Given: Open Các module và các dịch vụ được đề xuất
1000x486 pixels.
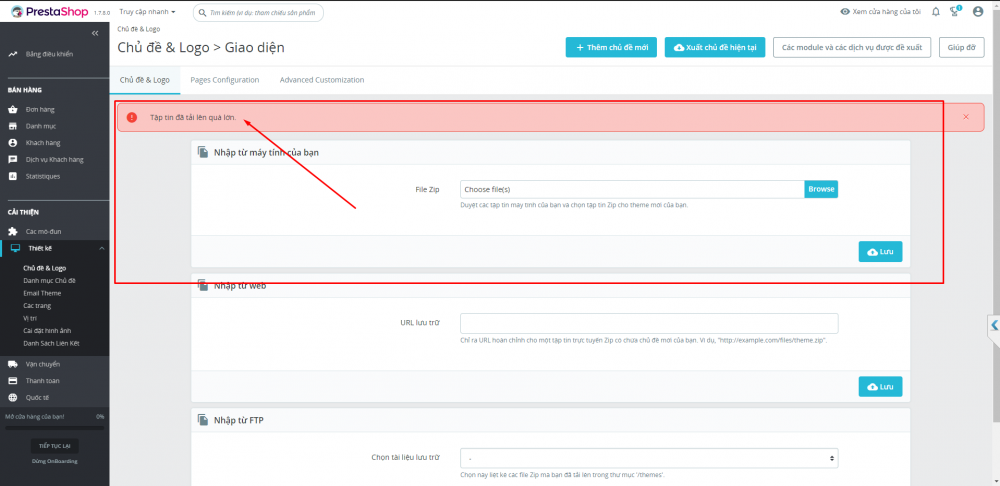Looking at the screenshot, I should pyautogui.click(x=852, y=47).
